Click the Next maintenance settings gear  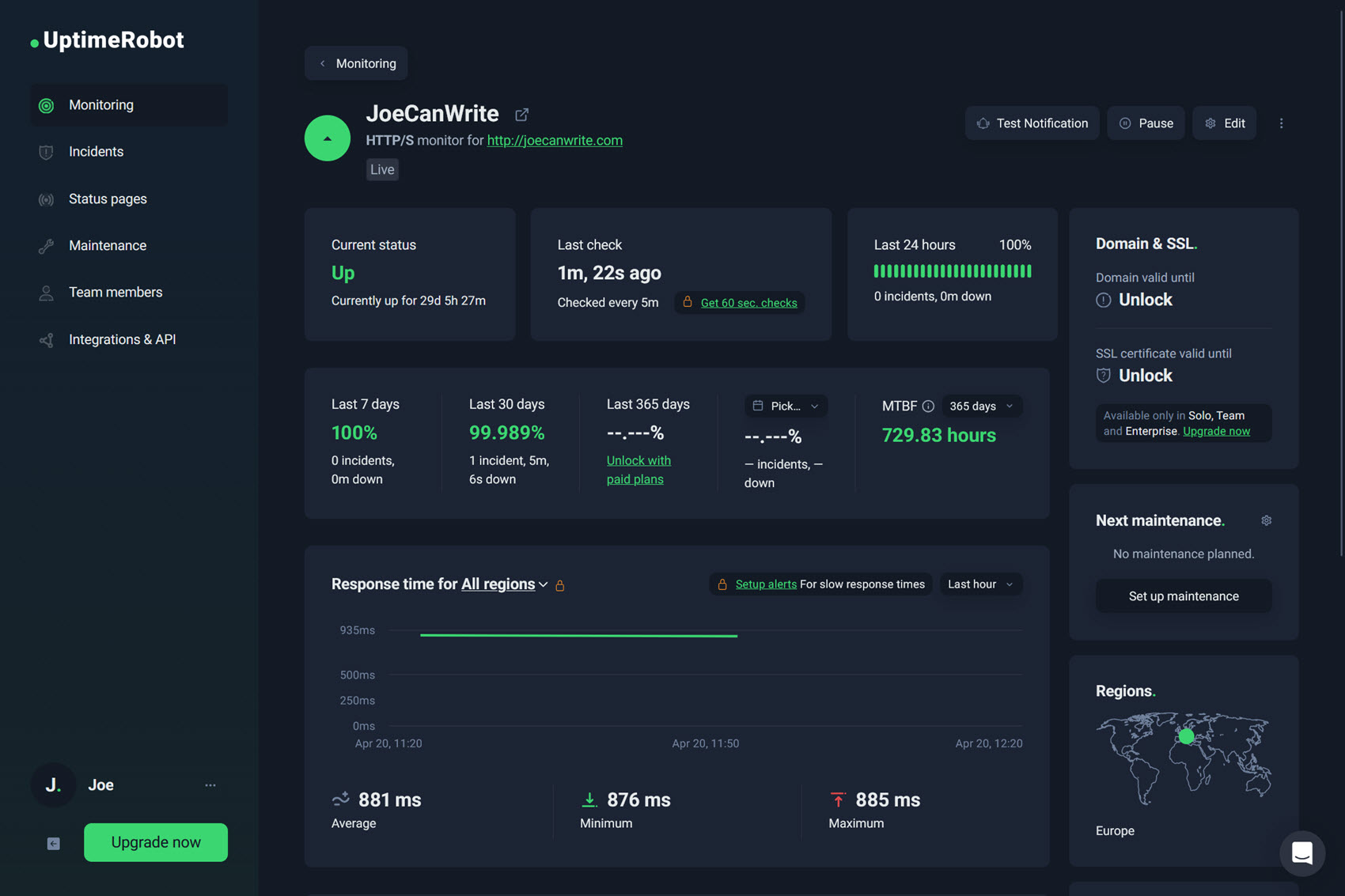1266,520
